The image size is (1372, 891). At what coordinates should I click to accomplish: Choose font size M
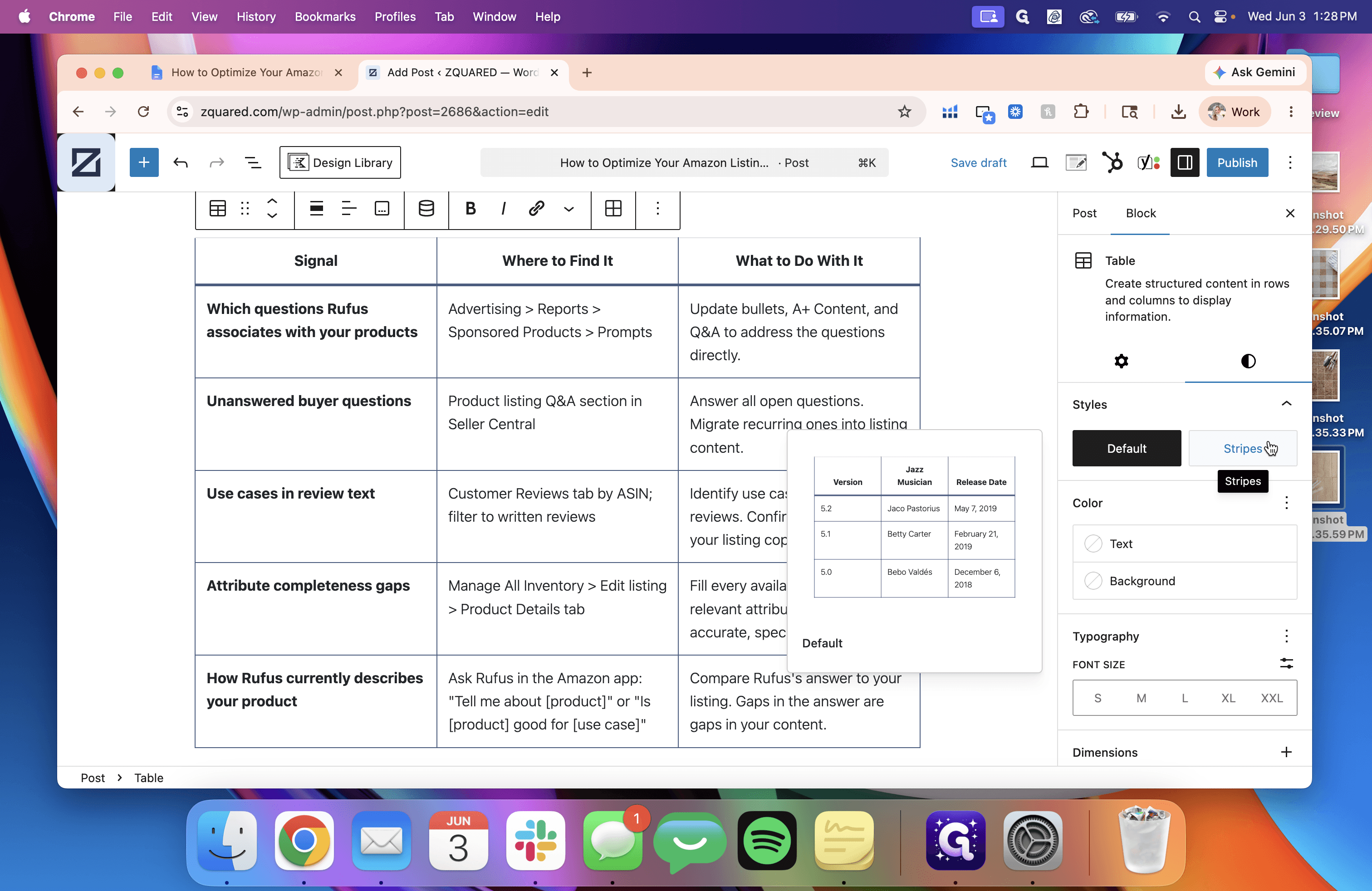click(x=1142, y=698)
